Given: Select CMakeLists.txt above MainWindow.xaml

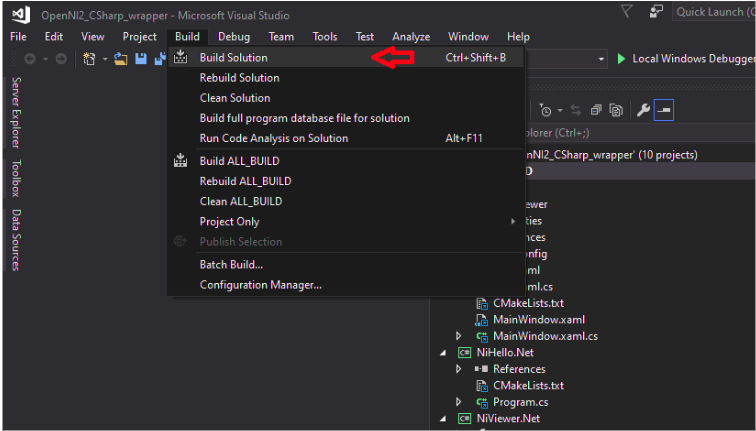Looking at the screenshot, I should (528, 303).
